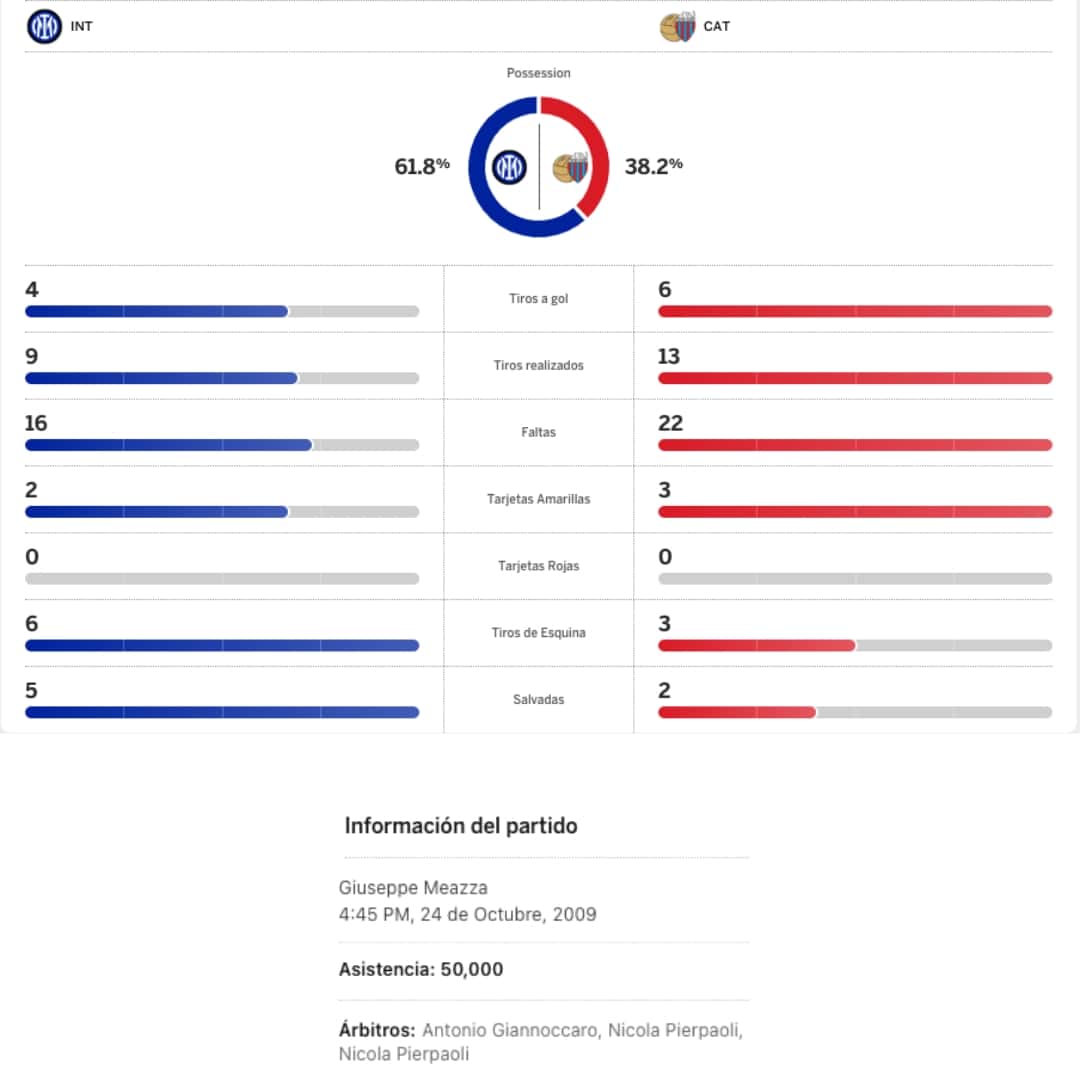
Task: Click the Inter crest beside INT
Action: point(44,26)
